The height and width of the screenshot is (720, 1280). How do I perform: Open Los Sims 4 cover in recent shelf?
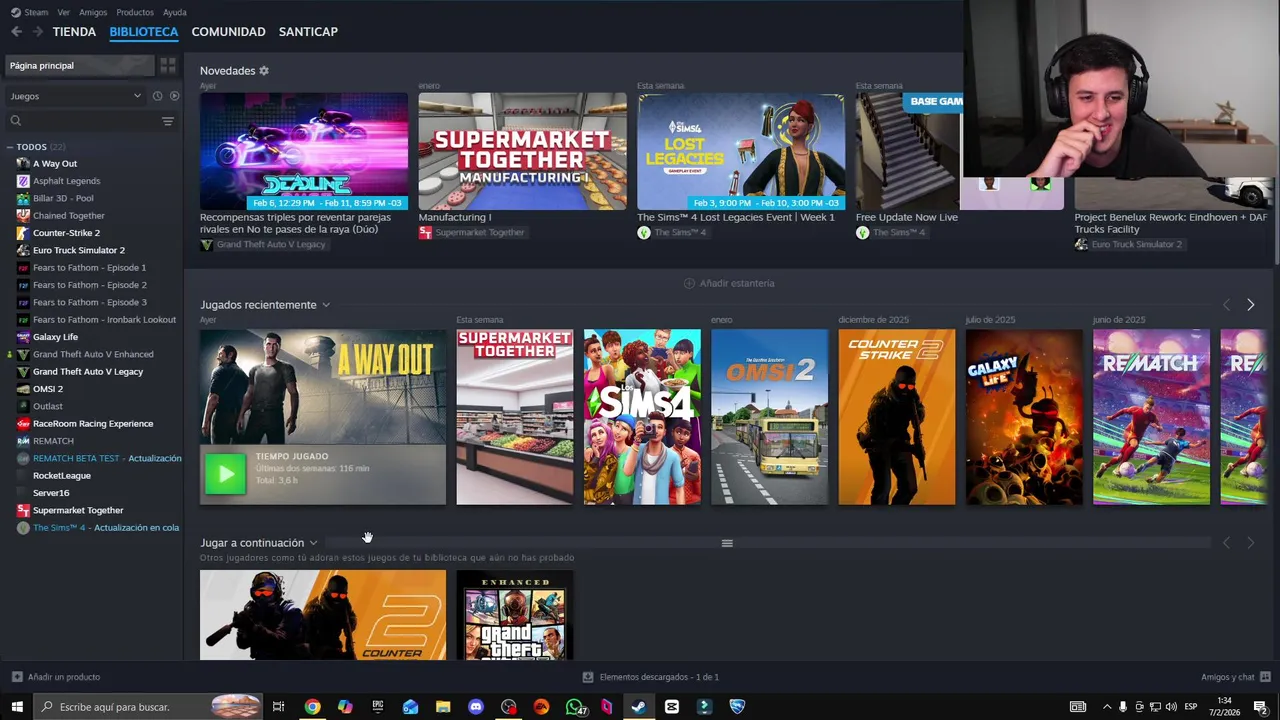[x=642, y=417]
